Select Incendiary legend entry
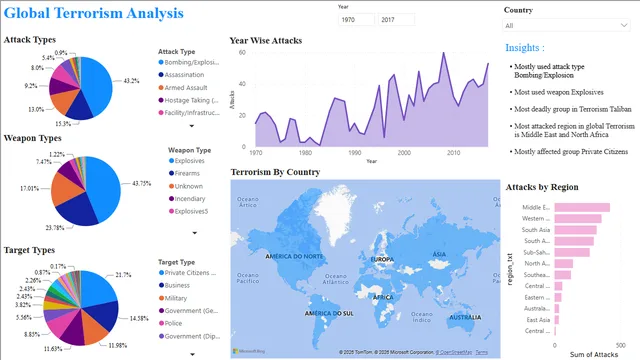The width and height of the screenshot is (640, 360). tap(187, 199)
